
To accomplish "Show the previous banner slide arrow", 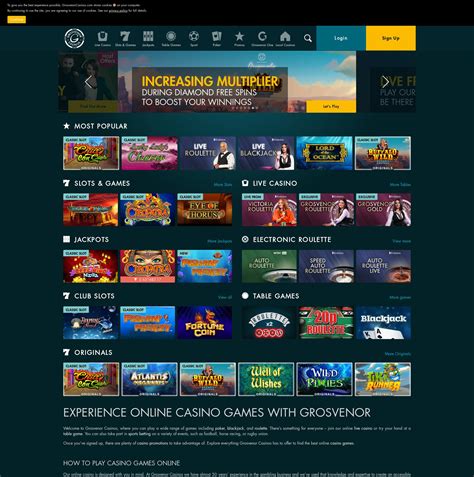I will tap(88, 82).
